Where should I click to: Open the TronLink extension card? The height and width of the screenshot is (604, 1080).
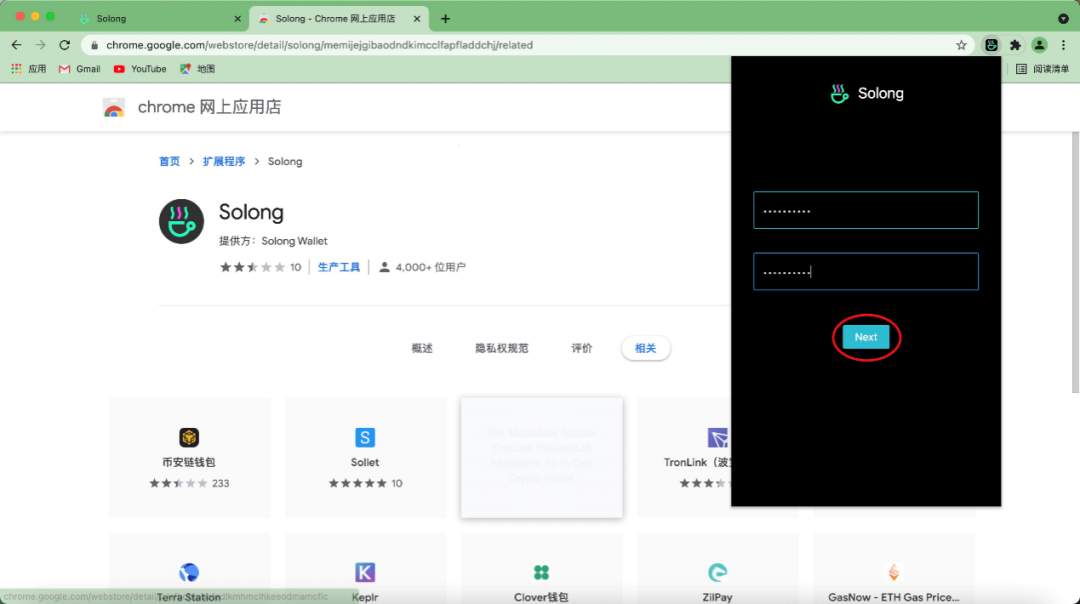(684, 458)
